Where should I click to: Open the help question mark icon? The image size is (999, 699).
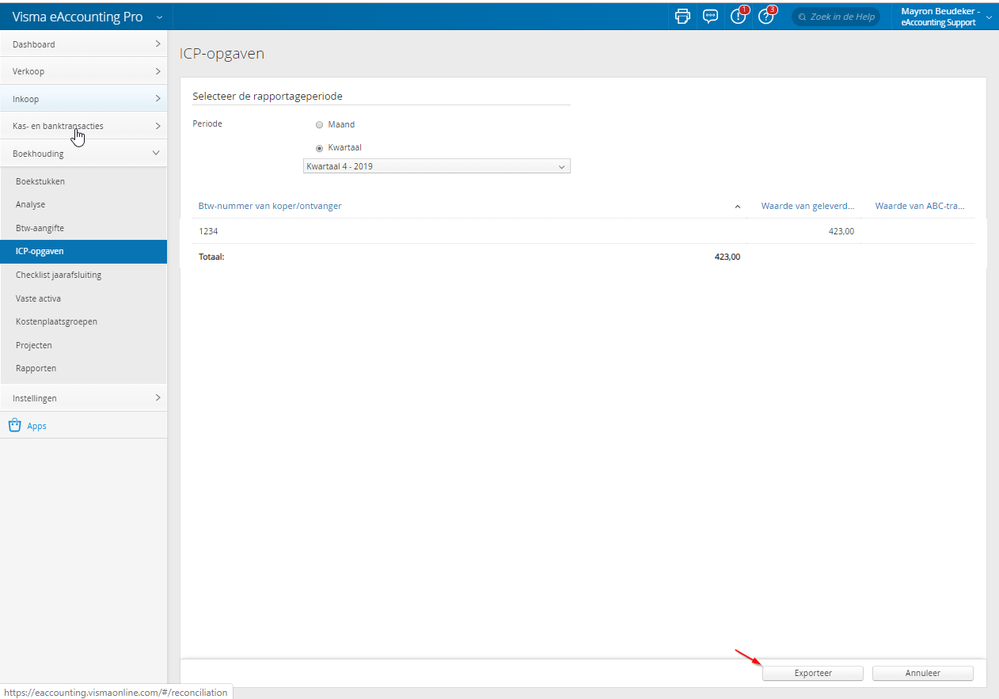[767, 16]
